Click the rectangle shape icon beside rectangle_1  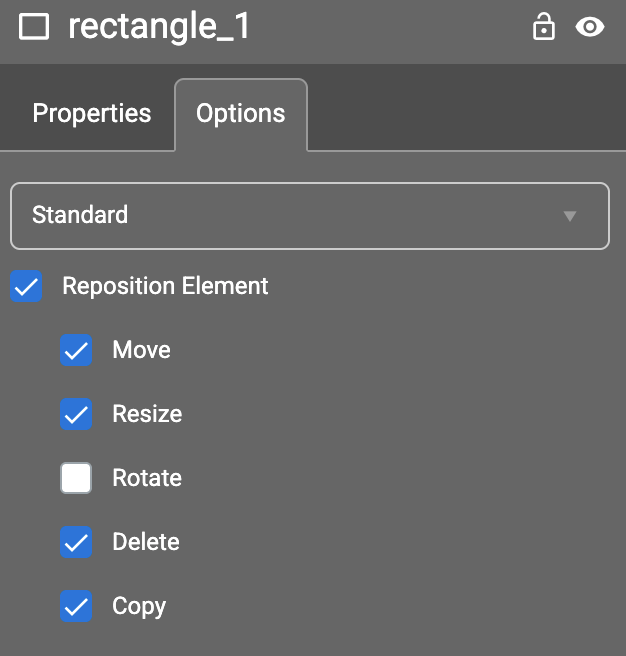coord(34,27)
